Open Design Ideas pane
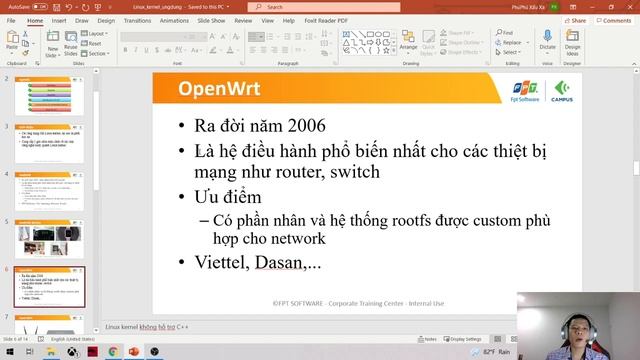The height and width of the screenshot is (360, 640). (x=572, y=43)
